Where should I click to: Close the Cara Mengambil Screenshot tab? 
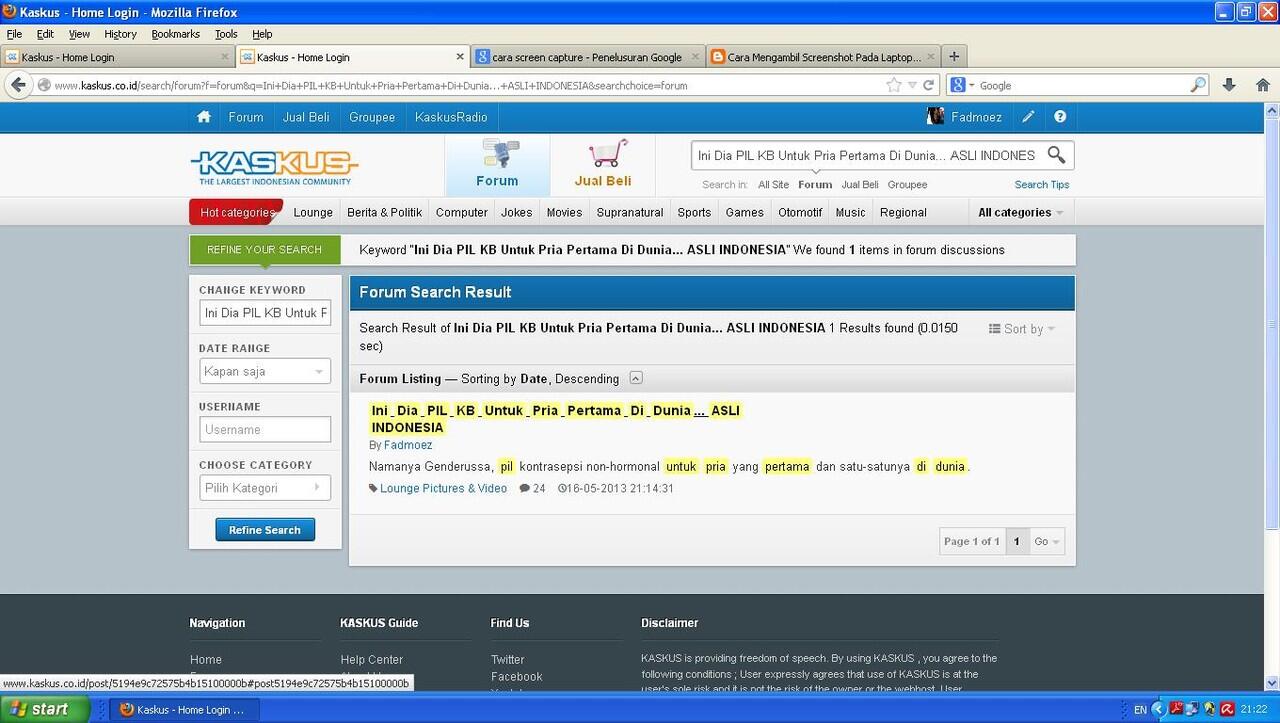click(931, 57)
